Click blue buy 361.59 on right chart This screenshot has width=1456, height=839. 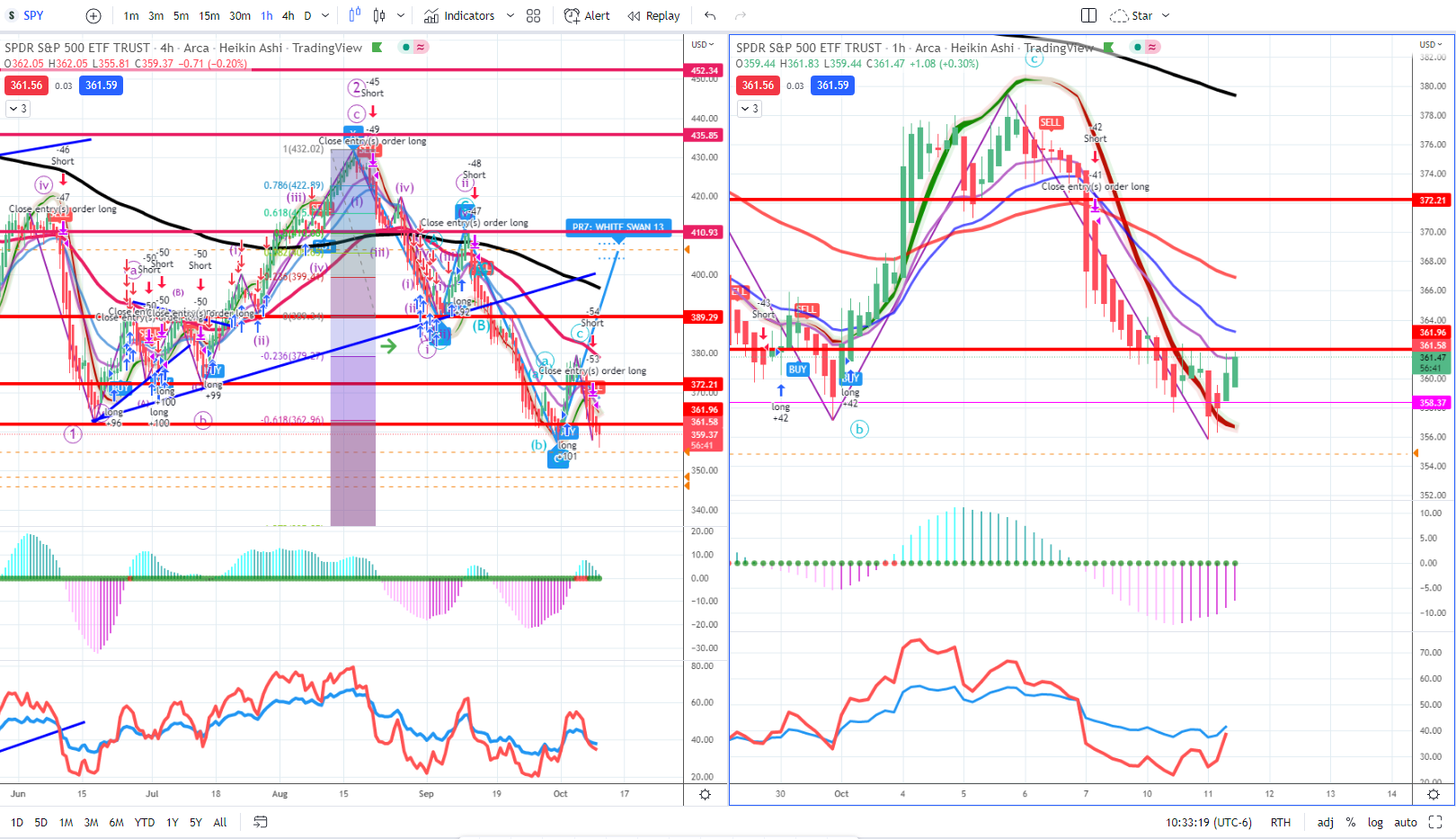[x=833, y=85]
